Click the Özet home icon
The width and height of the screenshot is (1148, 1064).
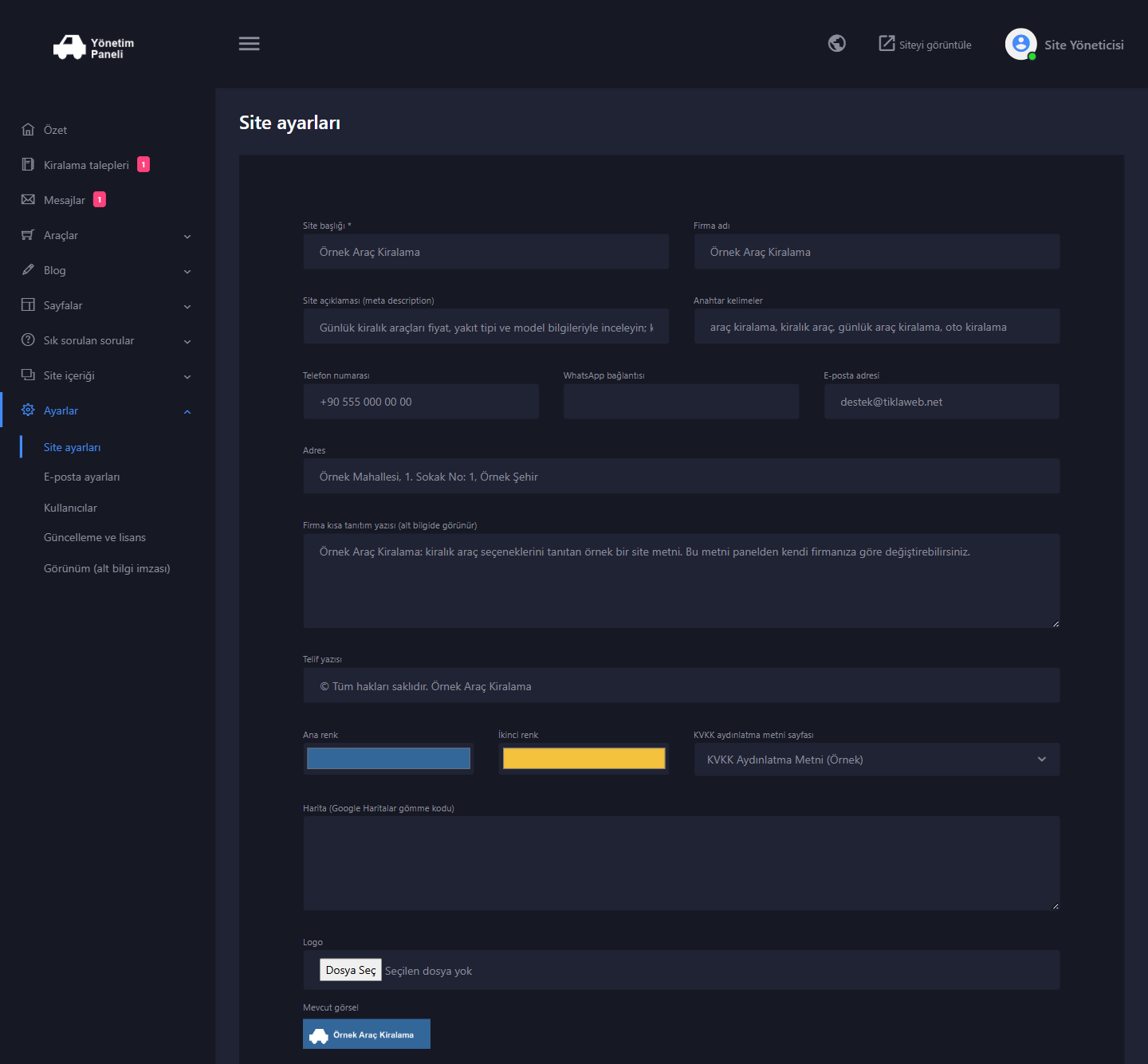(x=28, y=129)
